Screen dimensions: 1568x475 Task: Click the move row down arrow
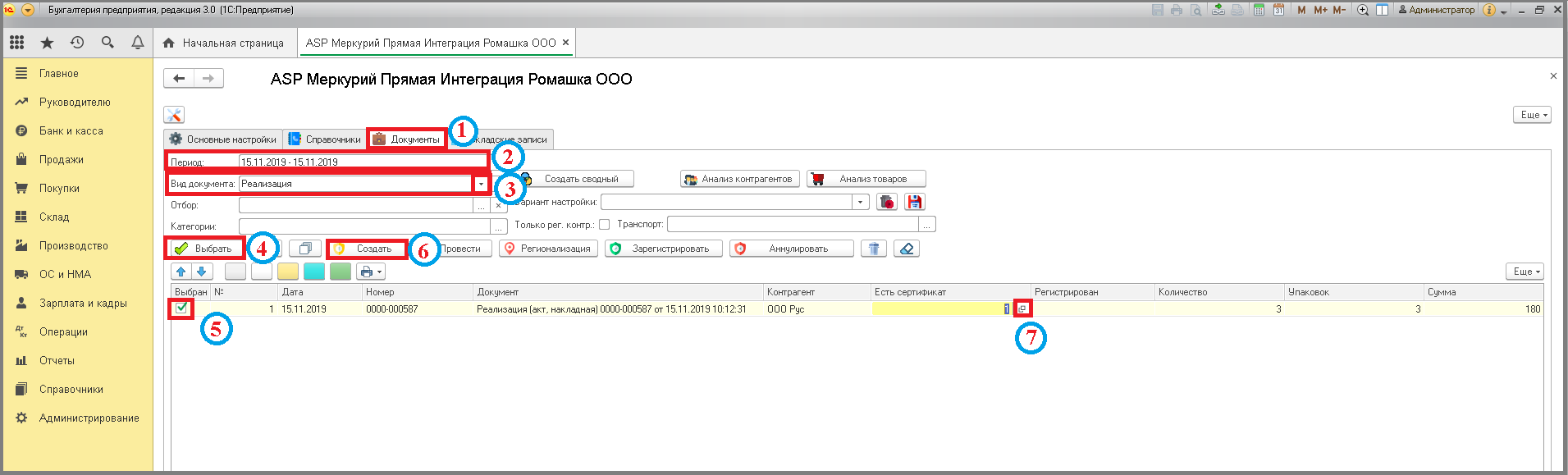(201, 272)
